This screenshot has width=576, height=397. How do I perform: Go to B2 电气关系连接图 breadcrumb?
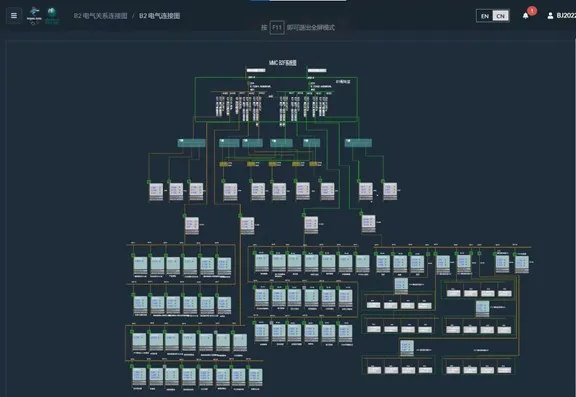click(100, 16)
